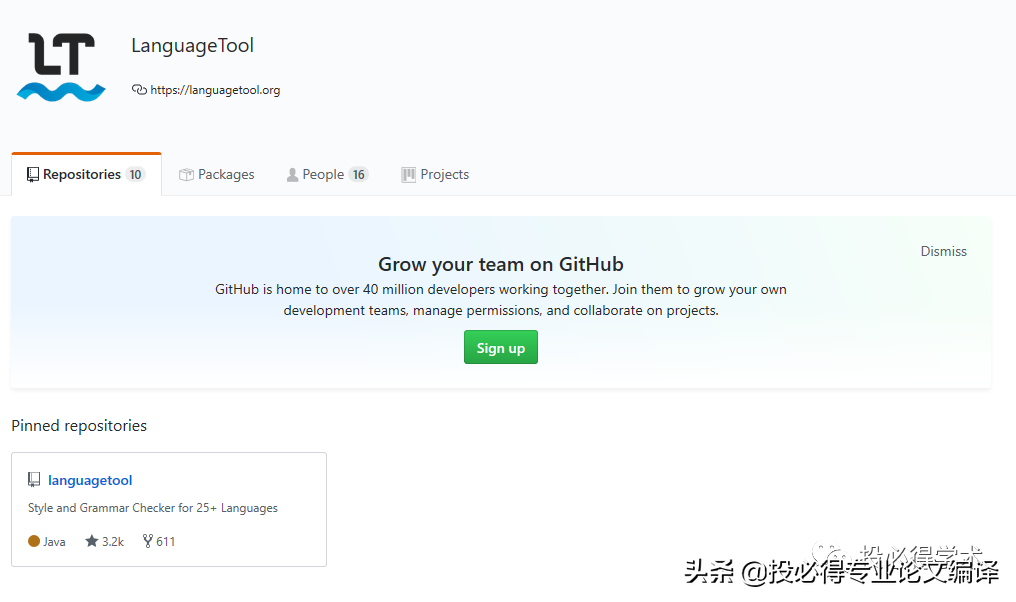
Task: Open the People tab
Action: (322, 174)
